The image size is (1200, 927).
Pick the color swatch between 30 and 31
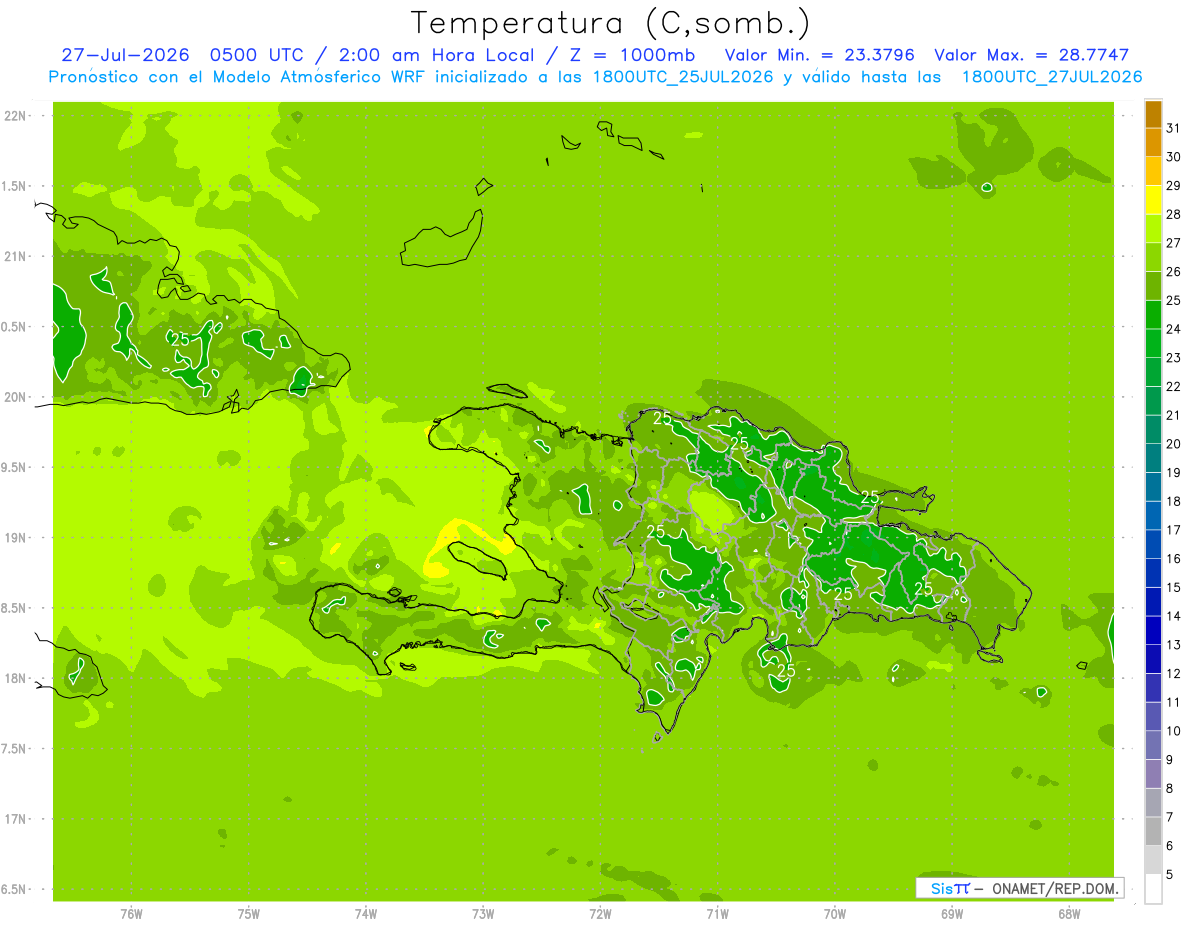click(x=1153, y=143)
